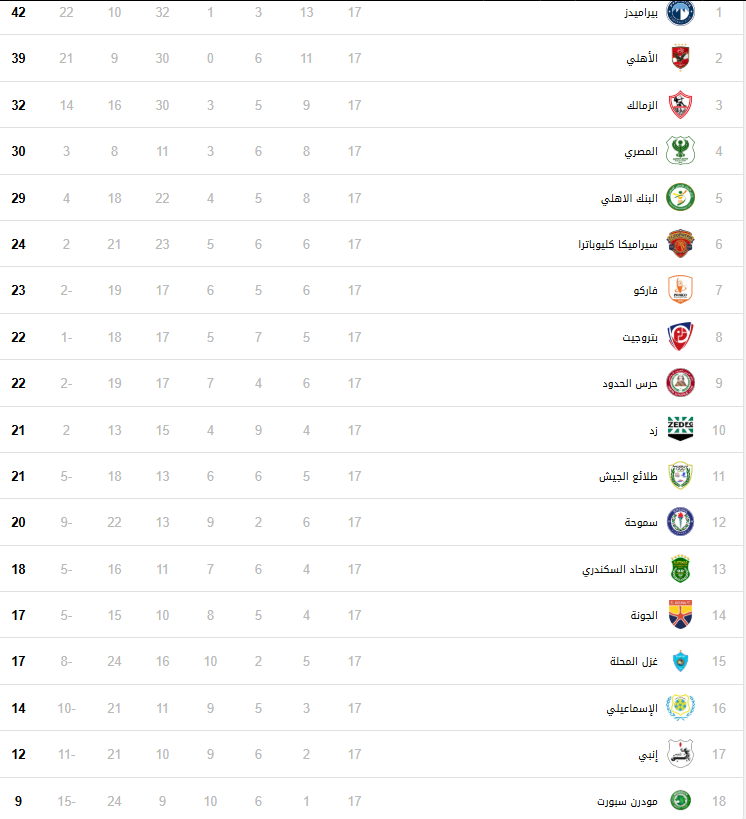The image size is (746, 819).
Task: Click the Pharco orange logo
Action: click(x=680, y=290)
